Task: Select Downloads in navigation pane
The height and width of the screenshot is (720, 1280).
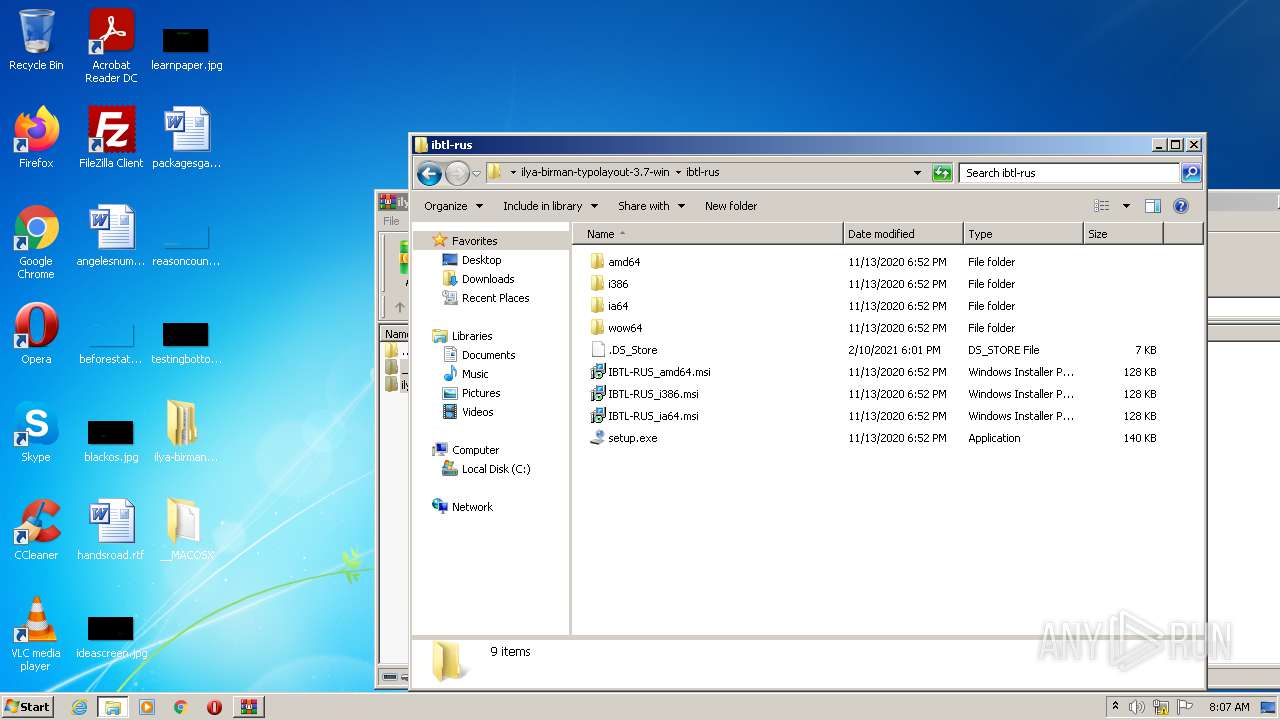Action: tap(488, 279)
